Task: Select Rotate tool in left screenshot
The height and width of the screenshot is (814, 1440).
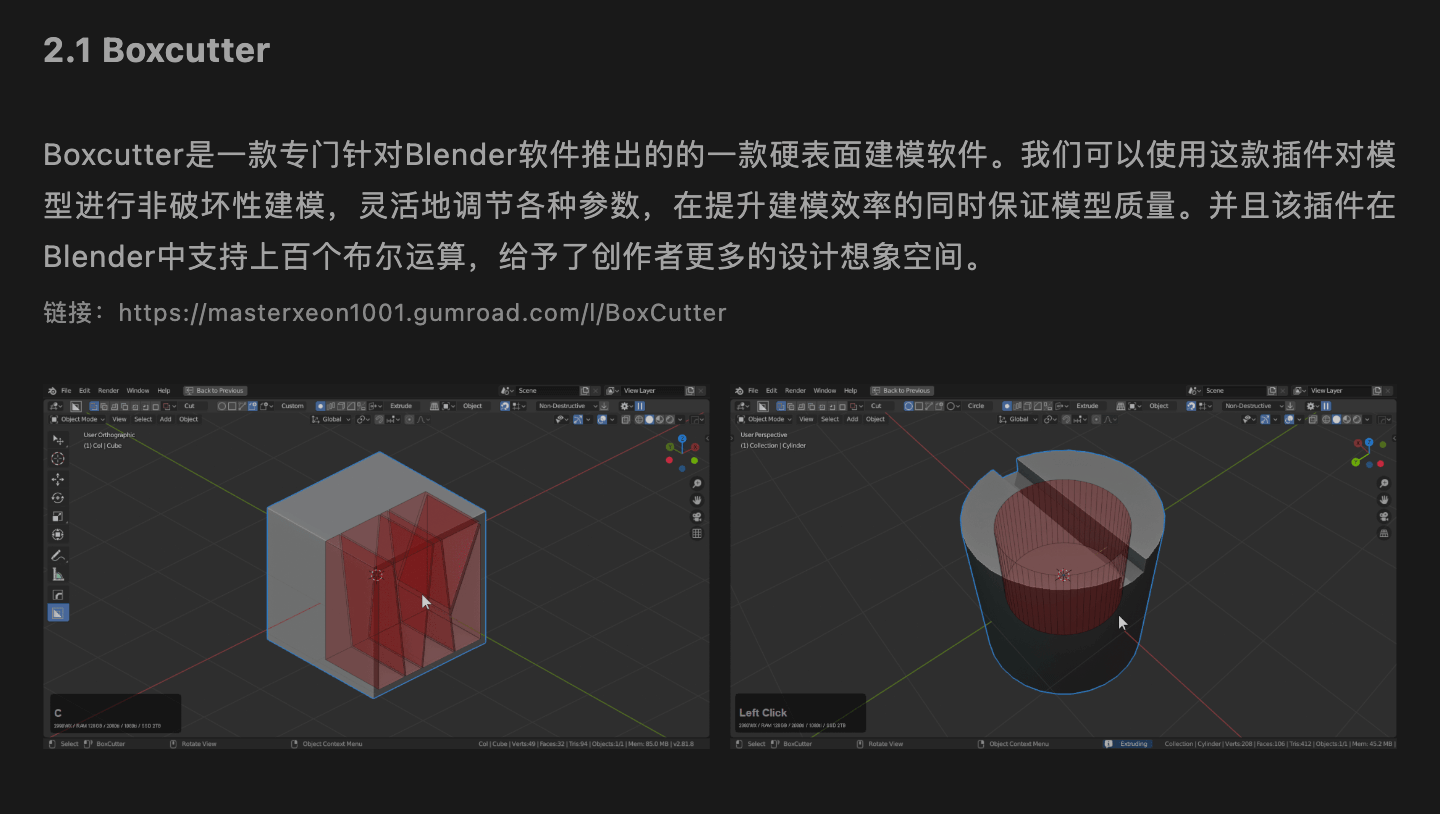Action: tap(58, 498)
